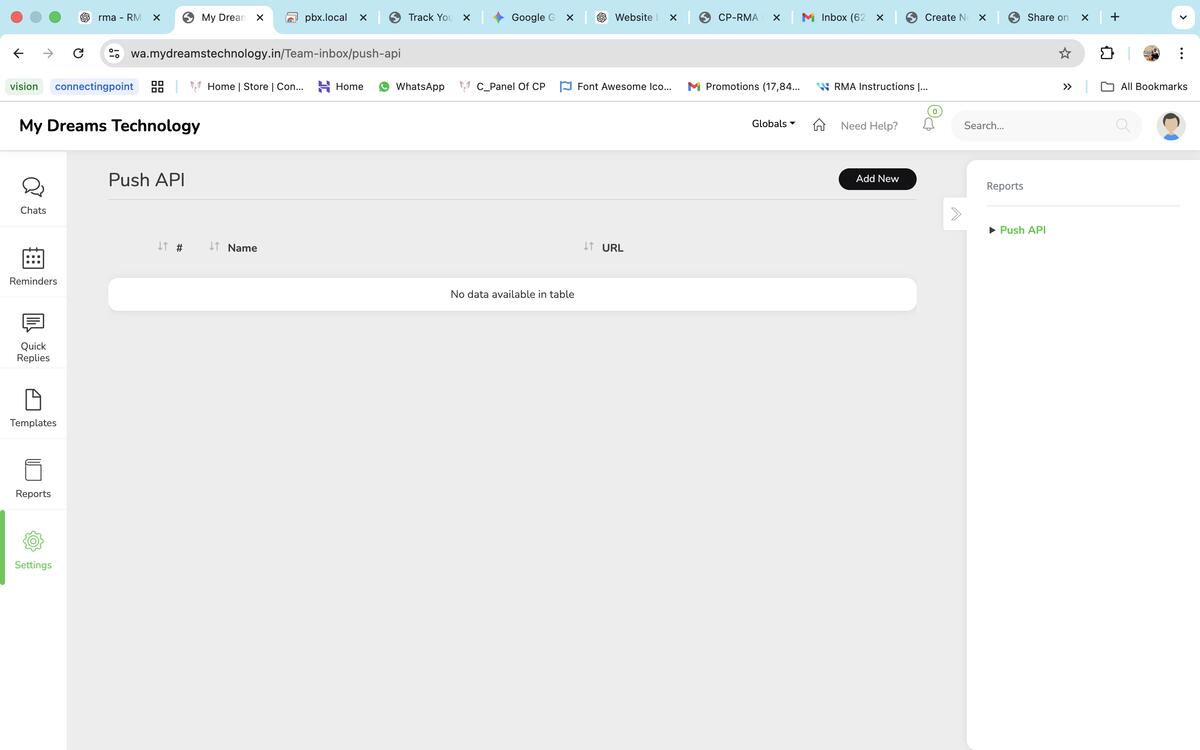Expand the Push API tree item
The height and width of the screenshot is (750, 1200).
[x=1022, y=230]
